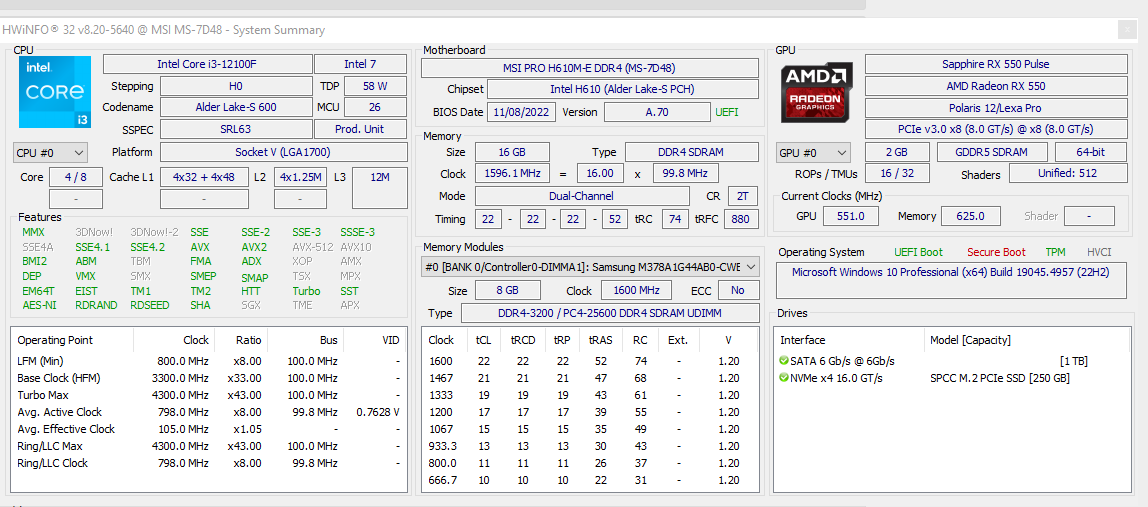Click the Windows 10 Professional build field
The width and height of the screenshot is (1148, 507).
coord(951,281)
